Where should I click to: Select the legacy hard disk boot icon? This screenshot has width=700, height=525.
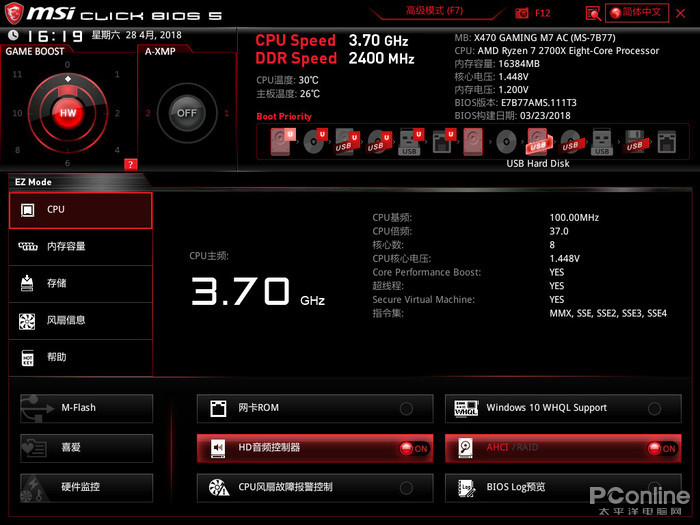coord(473,142)
